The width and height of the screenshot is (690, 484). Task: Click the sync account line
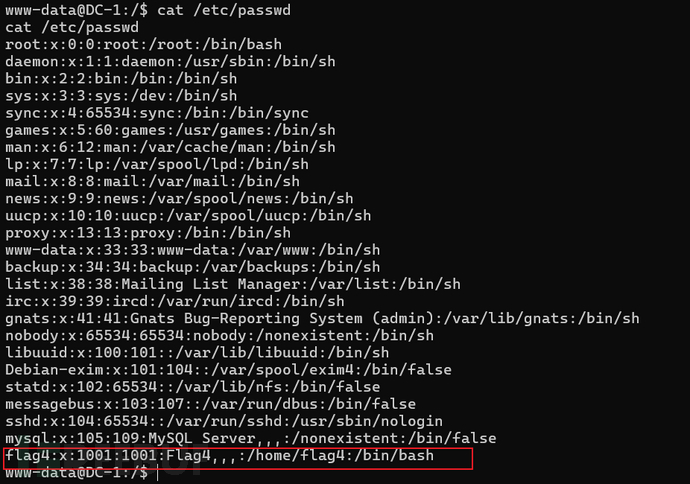pos(156,112)
